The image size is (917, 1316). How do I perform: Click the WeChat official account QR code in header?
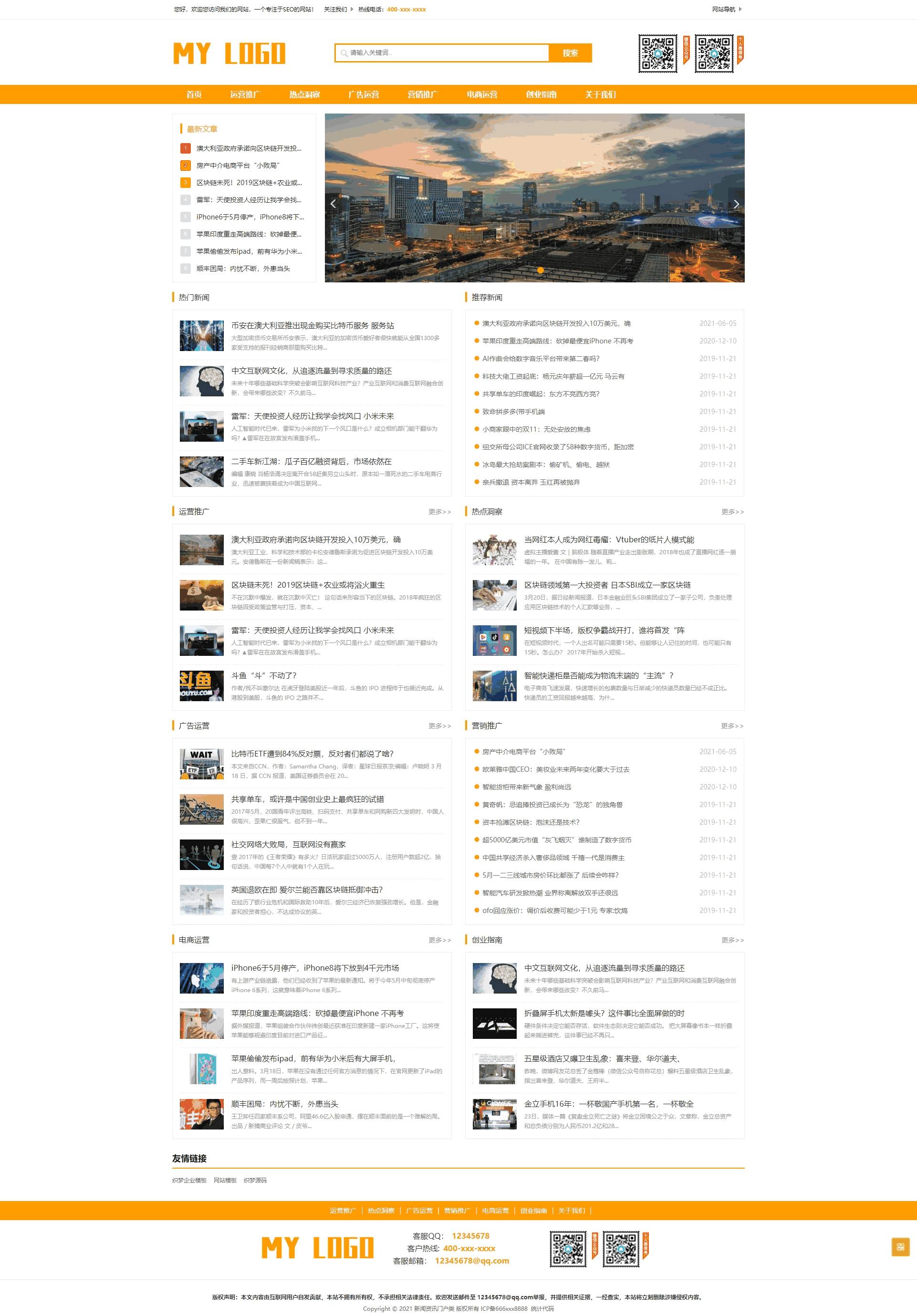pos(658,54)
